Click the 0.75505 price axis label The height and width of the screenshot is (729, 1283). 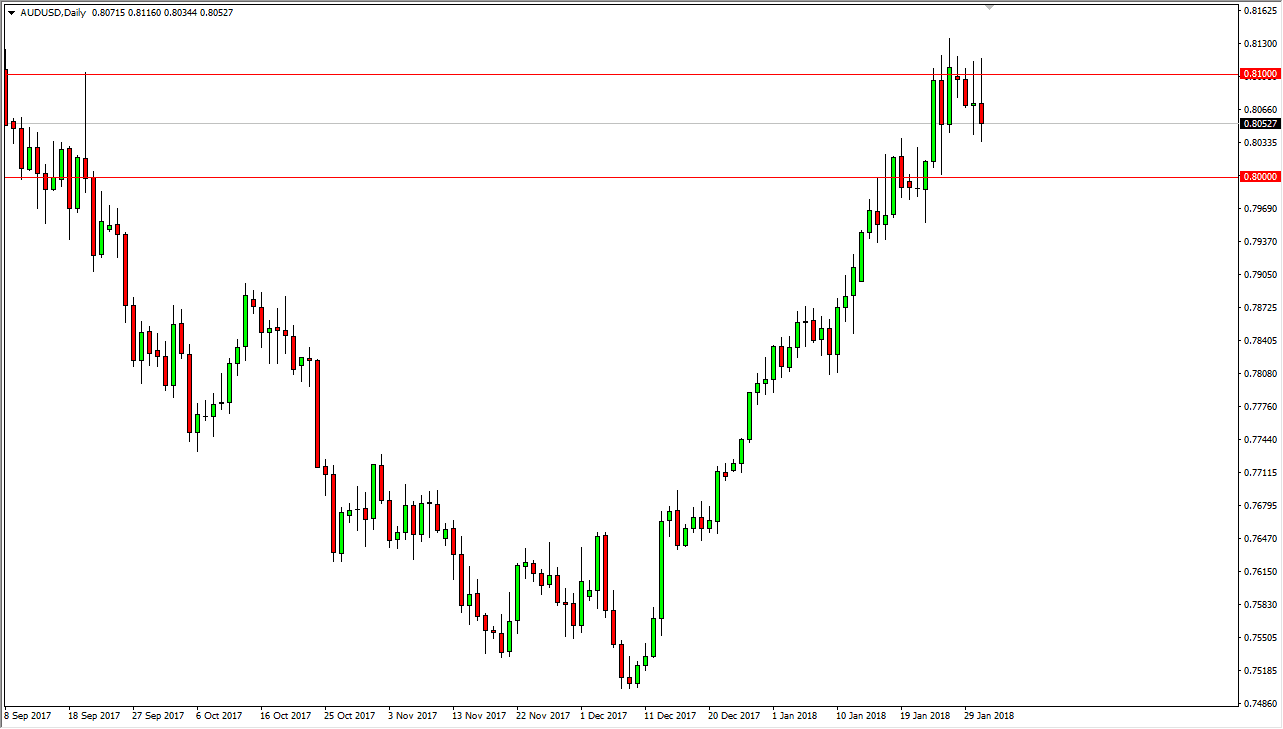click(x=1259, y=638)
